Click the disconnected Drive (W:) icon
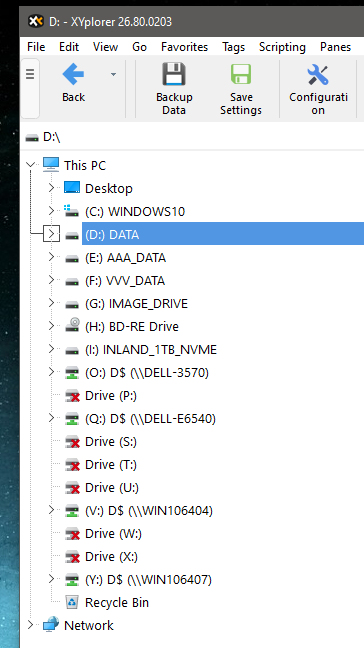 point(72,534)
